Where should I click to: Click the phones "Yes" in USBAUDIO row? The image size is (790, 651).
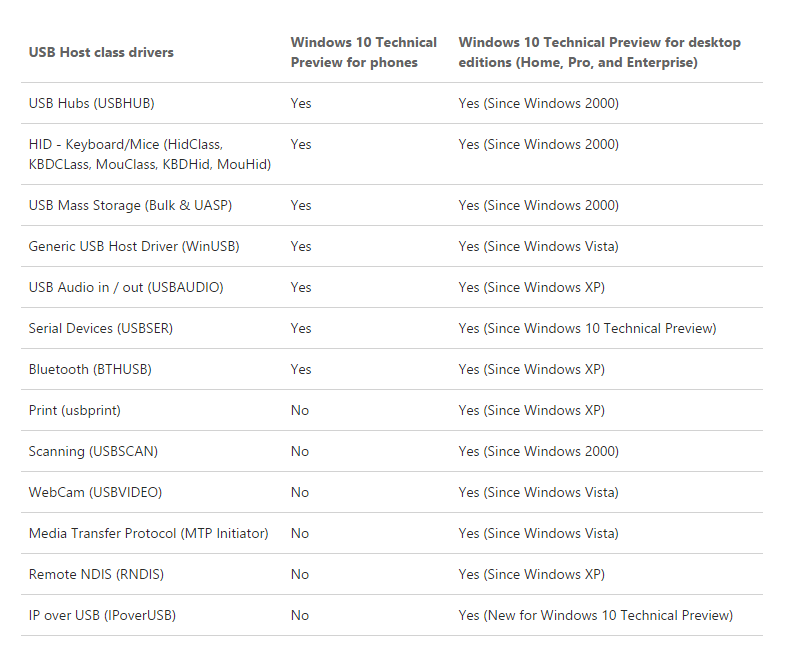point(301,288)
